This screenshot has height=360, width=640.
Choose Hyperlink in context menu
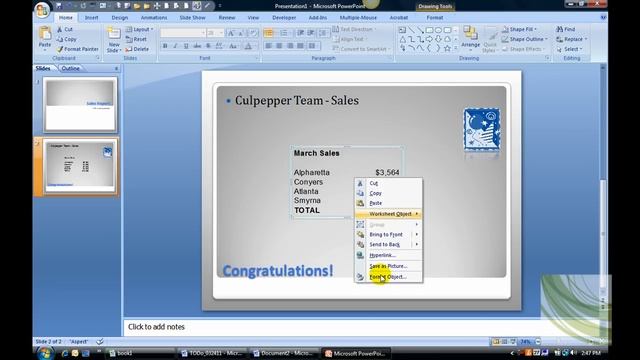point(388,256)
